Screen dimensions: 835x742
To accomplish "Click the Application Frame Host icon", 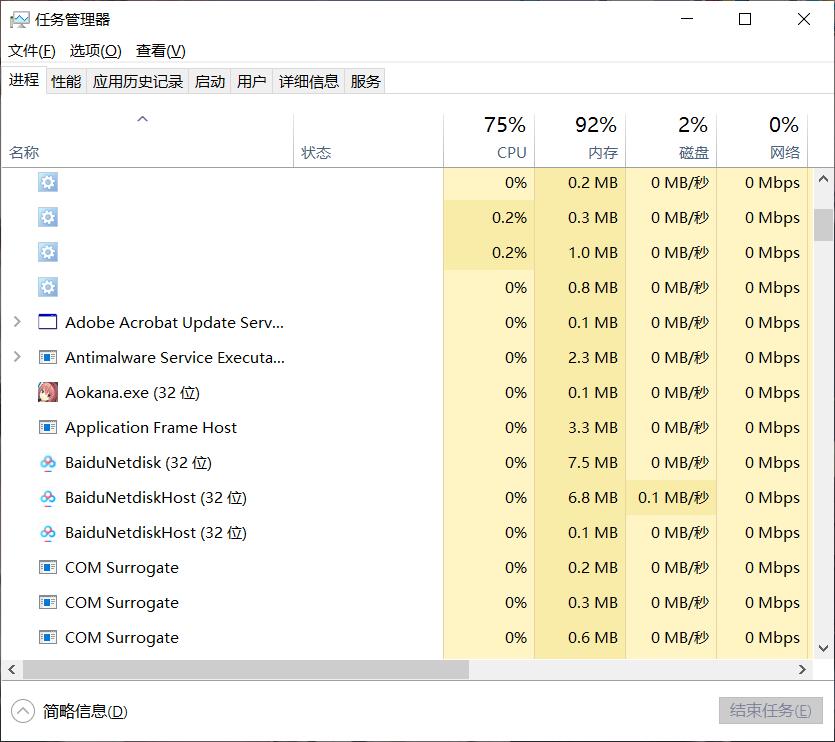I will [48, 427].
